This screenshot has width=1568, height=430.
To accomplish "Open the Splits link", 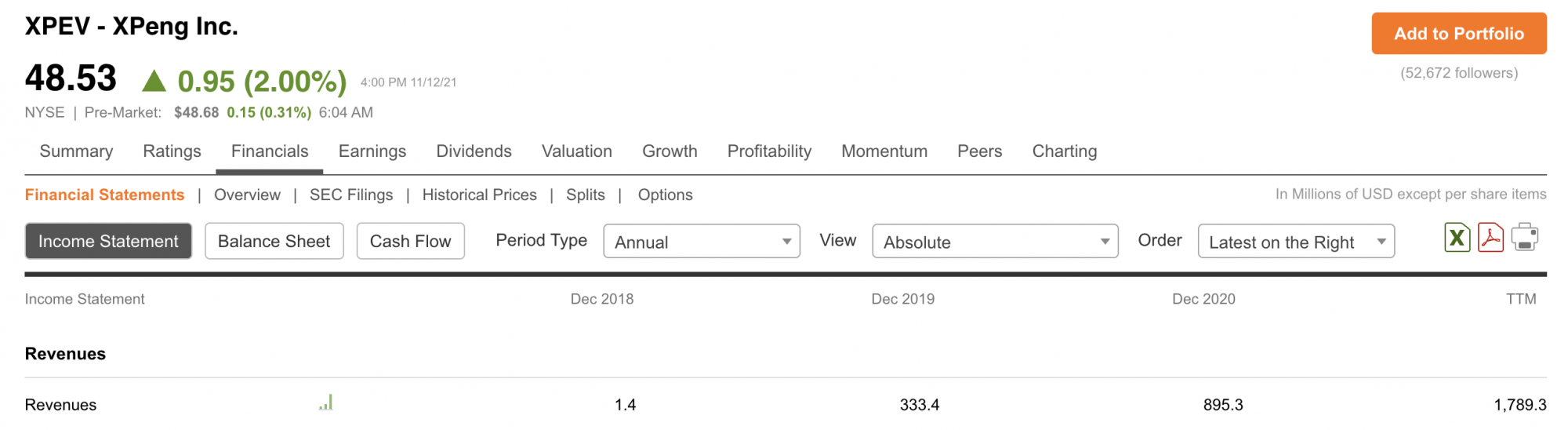I will 586,195.
